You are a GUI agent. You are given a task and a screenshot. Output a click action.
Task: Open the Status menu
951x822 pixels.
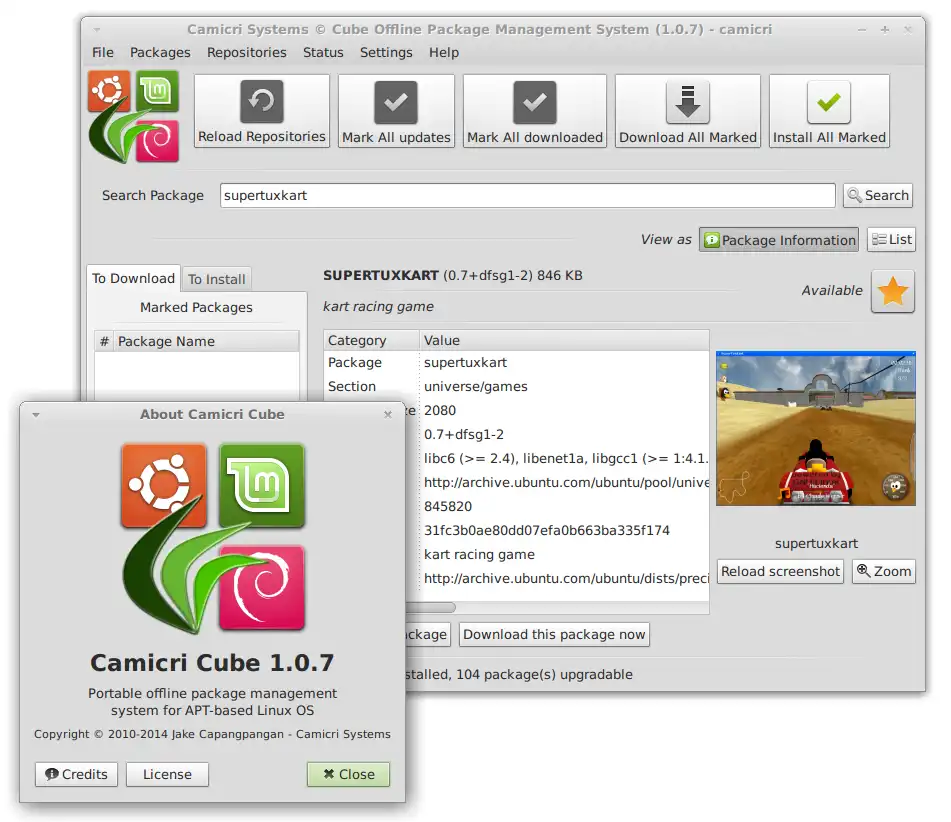pos(323,53)
